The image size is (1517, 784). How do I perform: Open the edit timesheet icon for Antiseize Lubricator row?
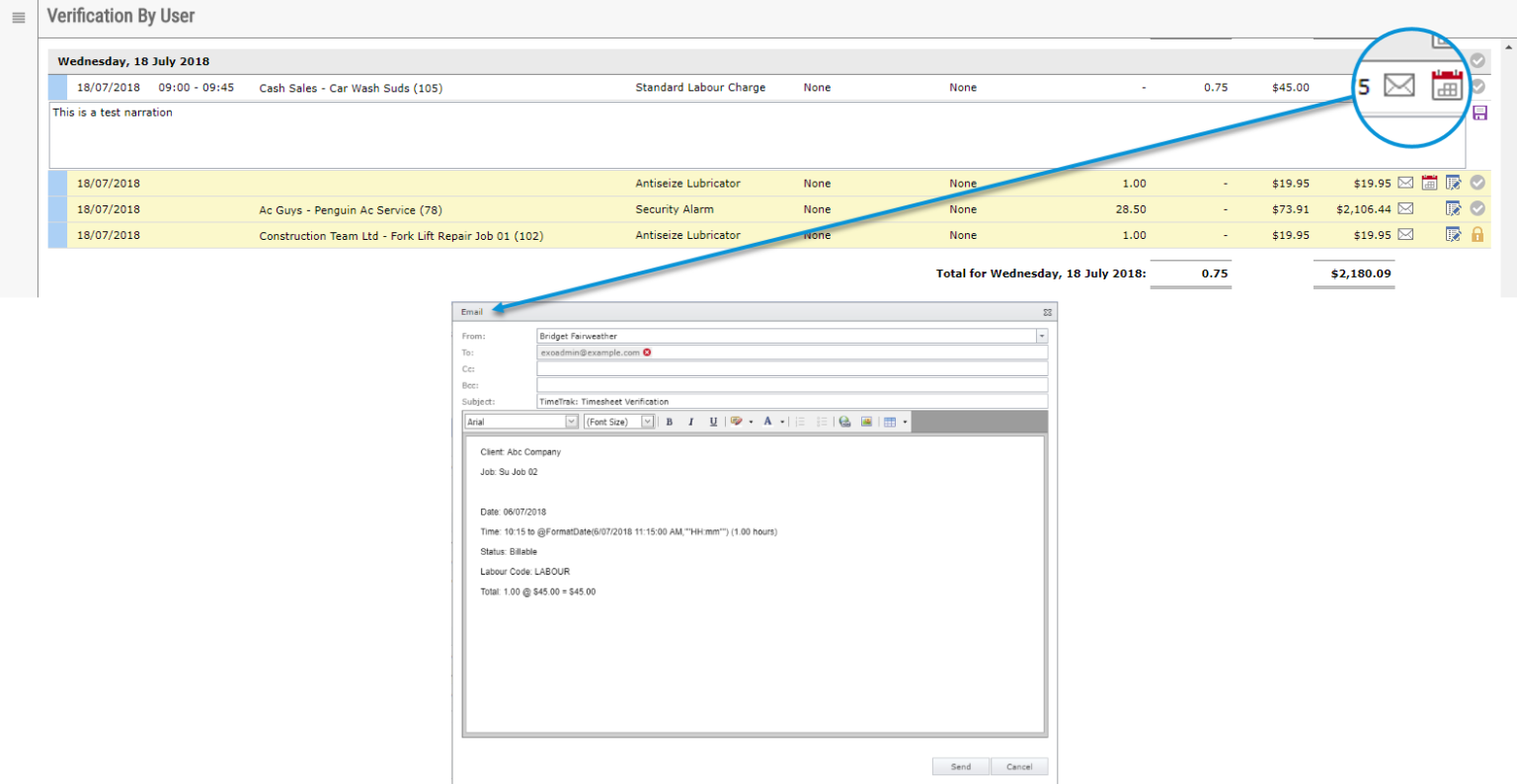pyautogui.click(x=1454, y=183)
